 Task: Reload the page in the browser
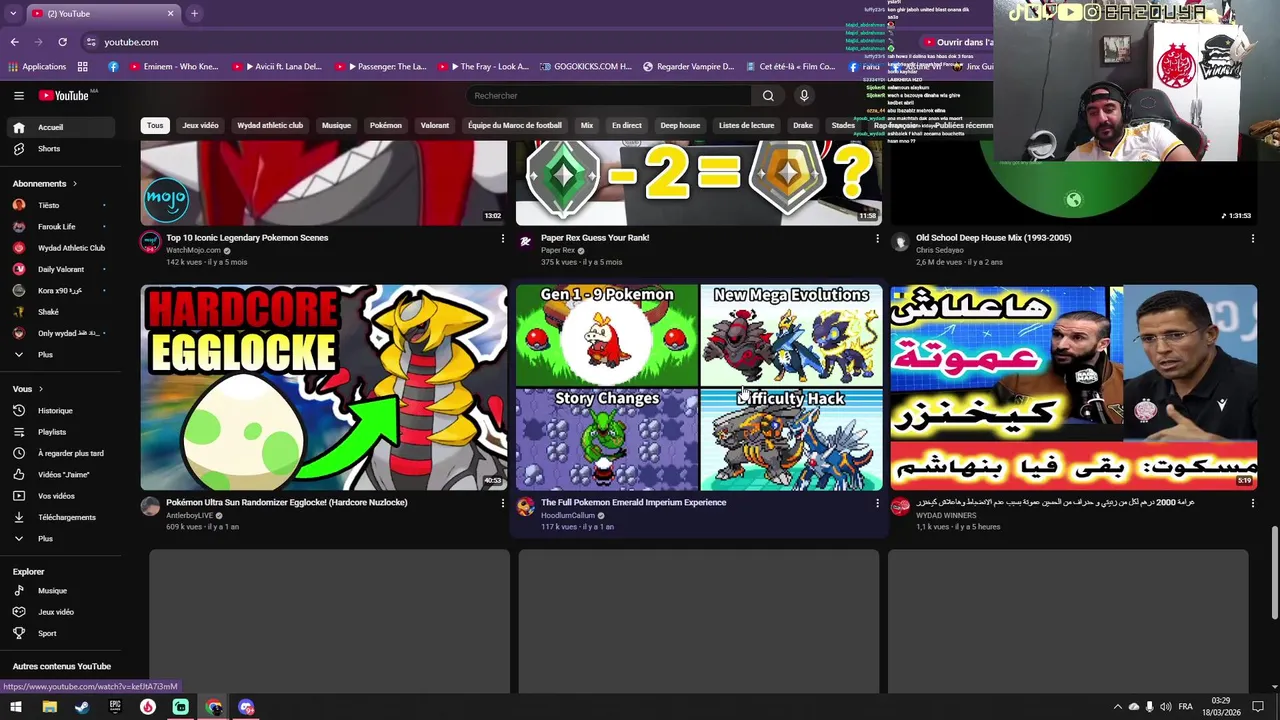point(62,42)
